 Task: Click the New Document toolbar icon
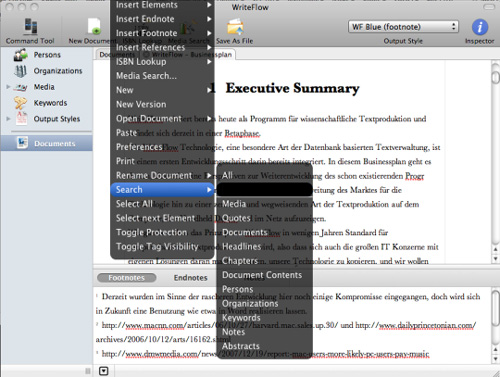click(94, 26)
